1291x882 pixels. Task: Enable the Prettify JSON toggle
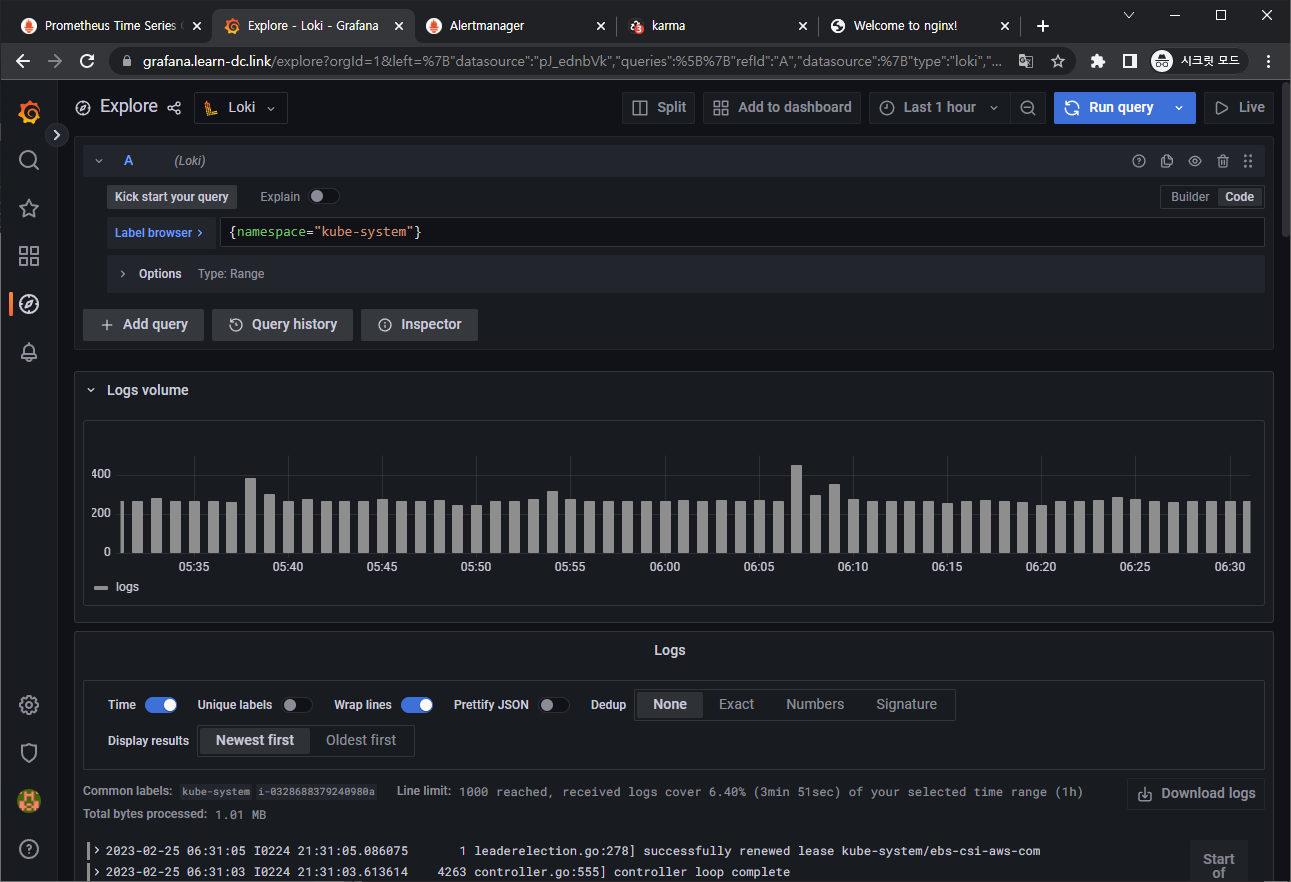554,705
